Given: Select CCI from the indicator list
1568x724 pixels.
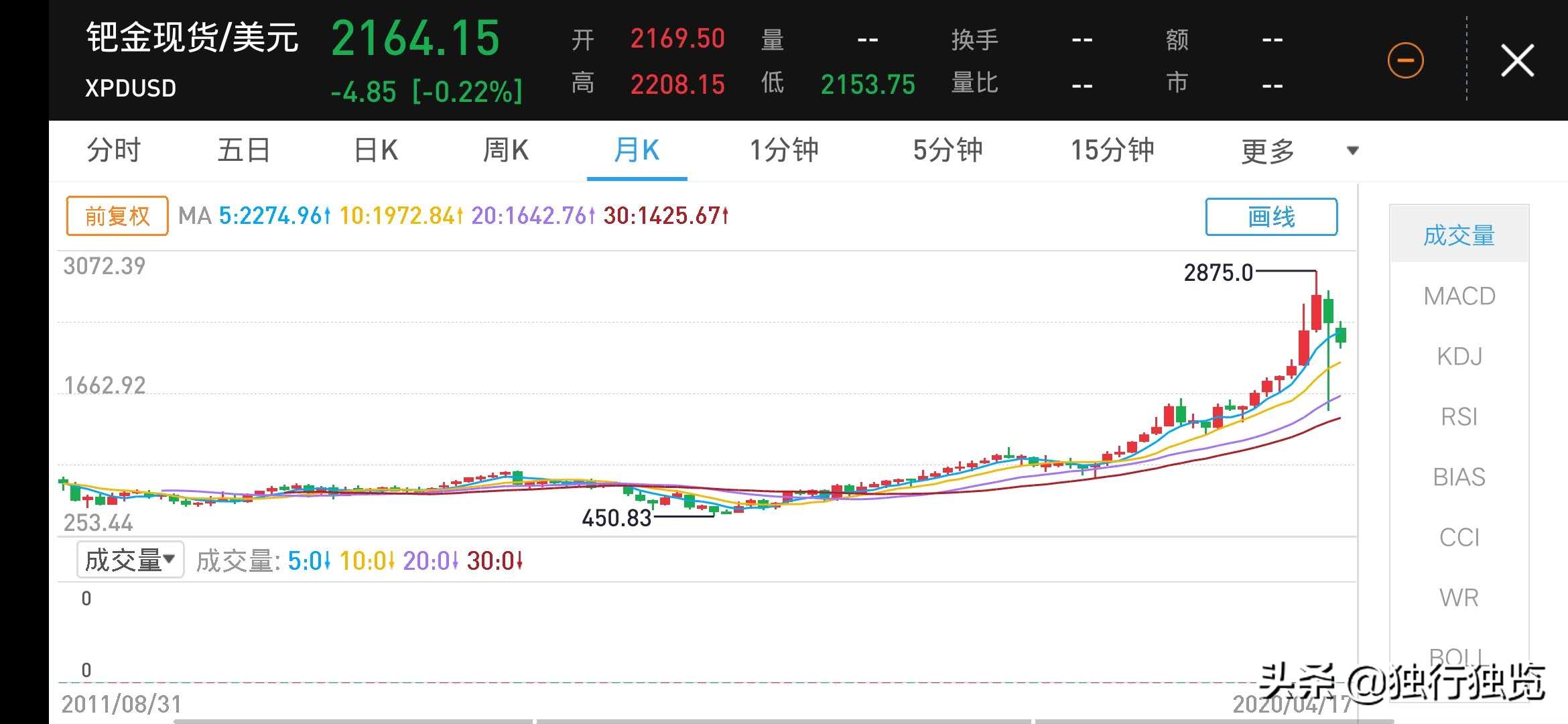Looking at the screenshot, I should pyautogui.click(x=1459, y=537).
